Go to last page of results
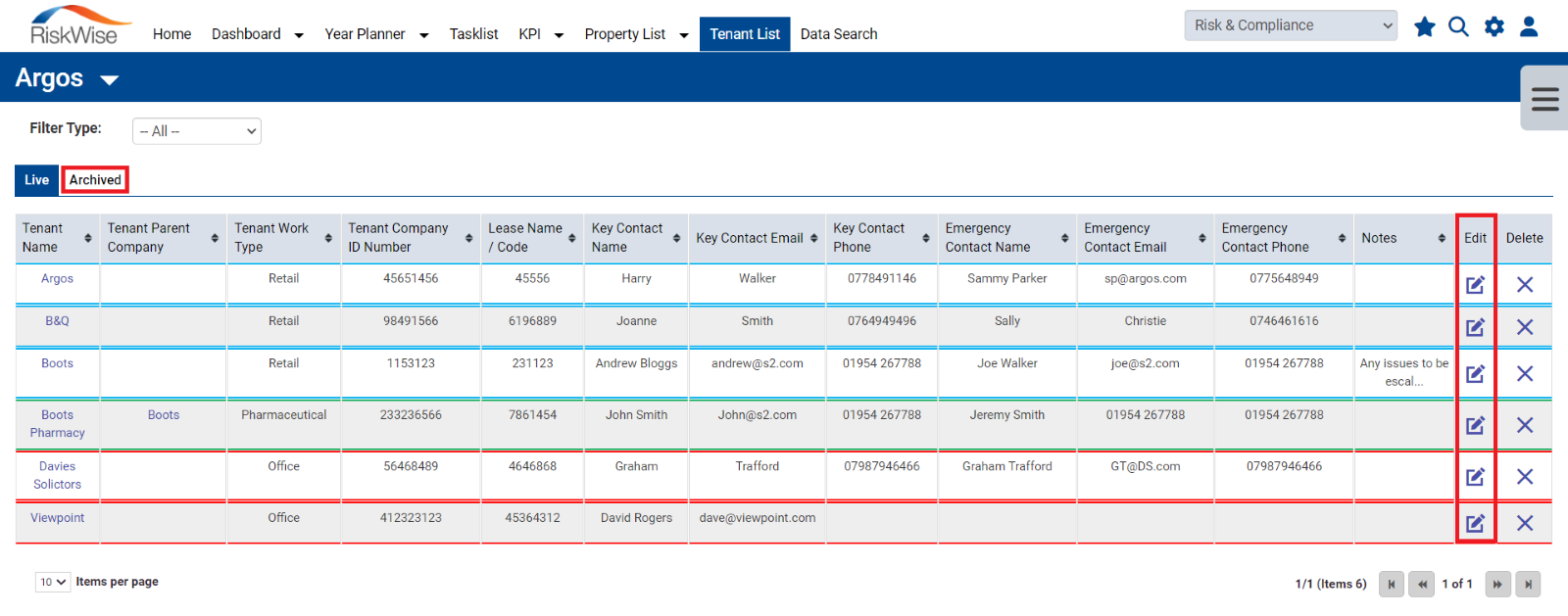The image size is (1568, 616). click(x=1528, y=584)
